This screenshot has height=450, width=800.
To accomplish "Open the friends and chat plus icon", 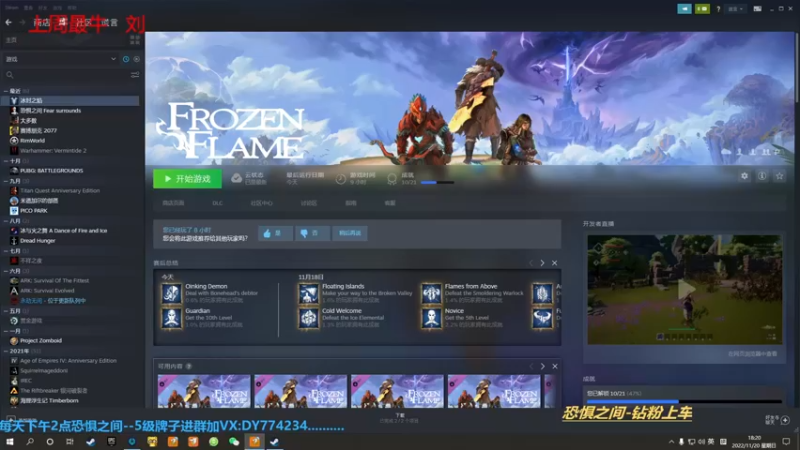I will [785, 420].
